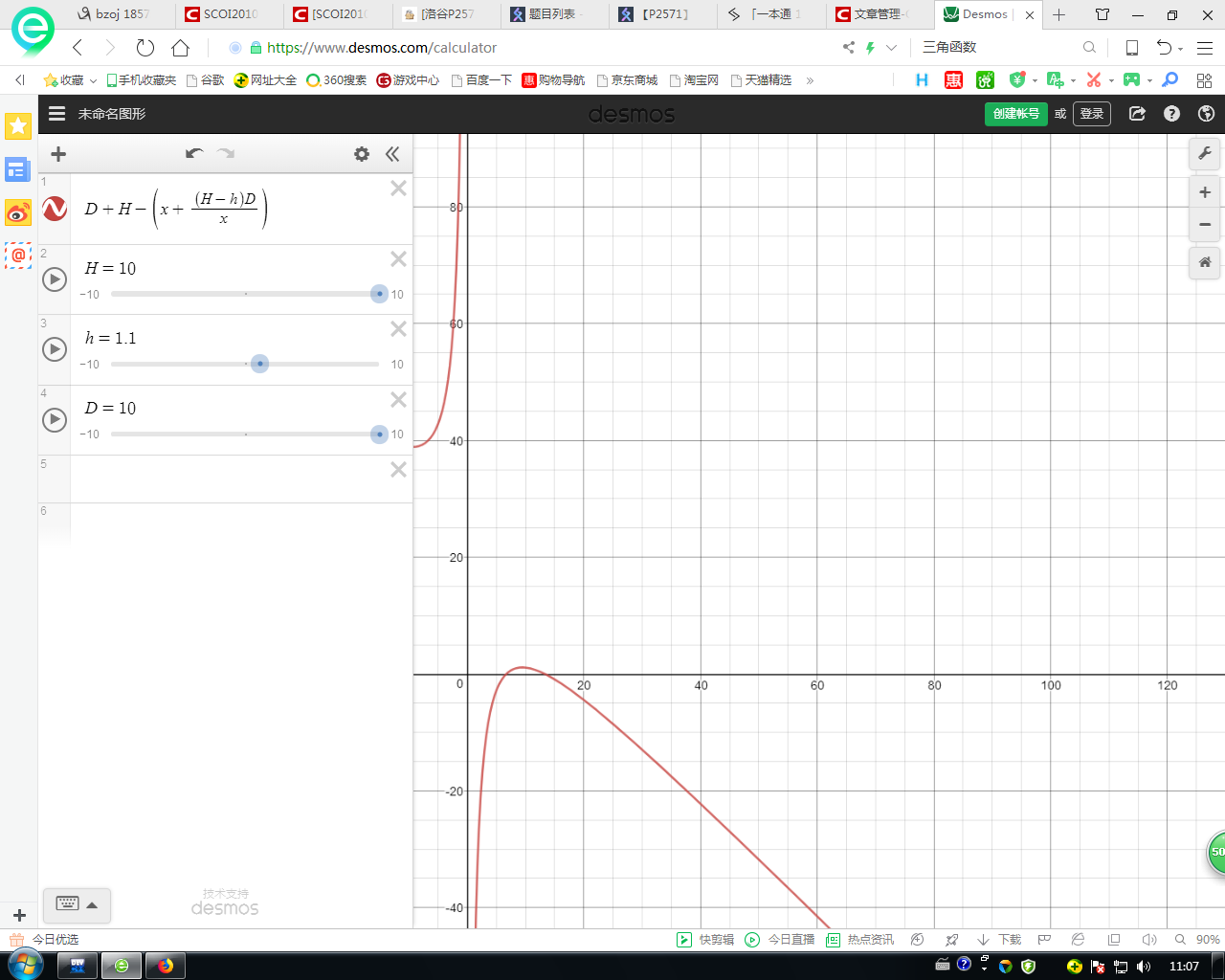This screenshot has height=980, width=1225.
Task: Switch to the 文章管理 tab
Action: pos(881,14)
